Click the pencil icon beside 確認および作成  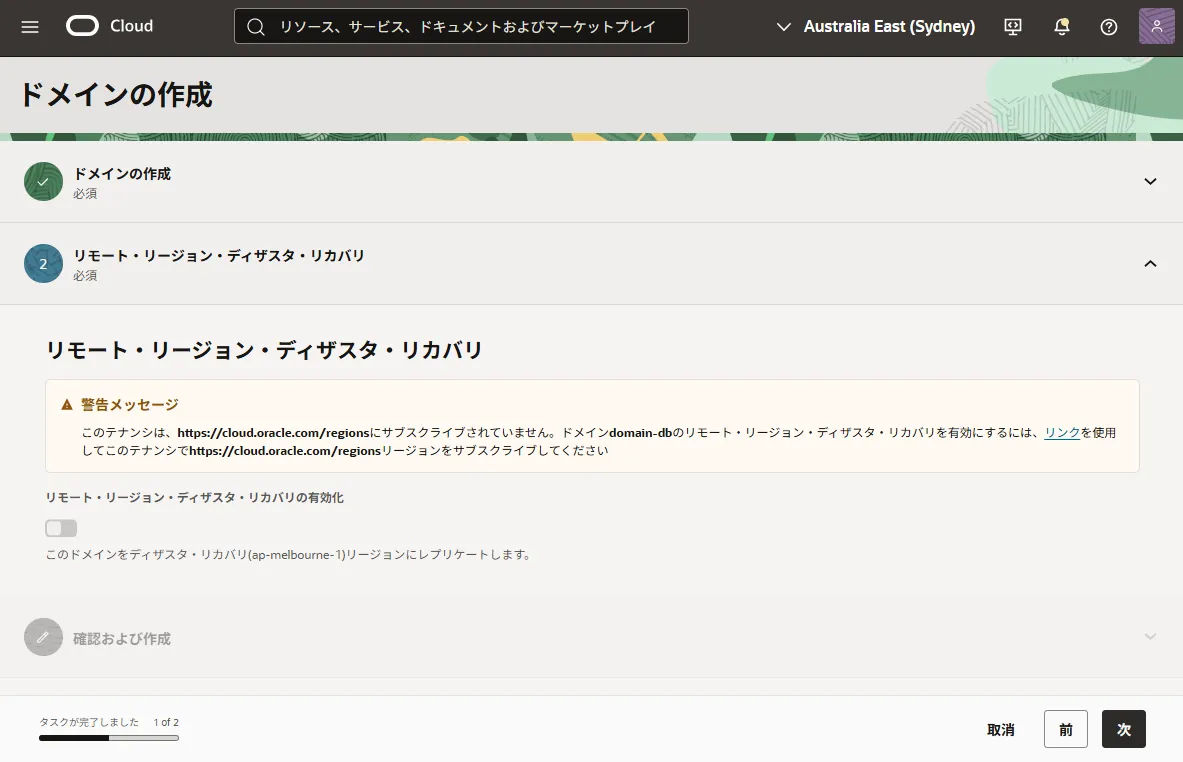[x=43, y=636]
